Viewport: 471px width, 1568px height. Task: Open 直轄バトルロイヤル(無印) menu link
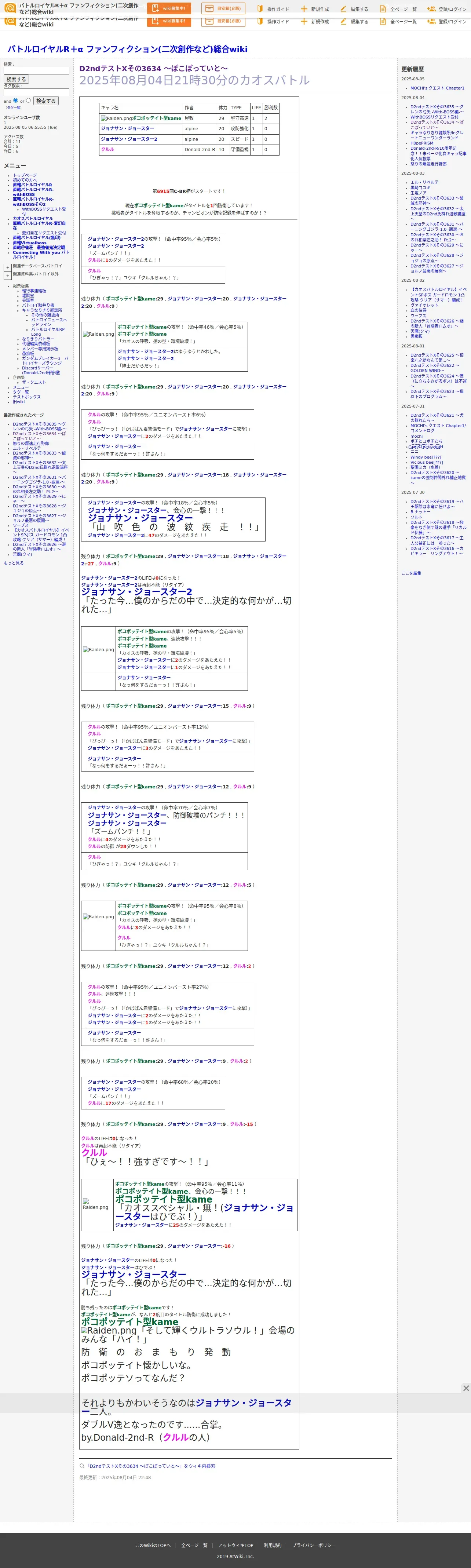tap(37, 238)
